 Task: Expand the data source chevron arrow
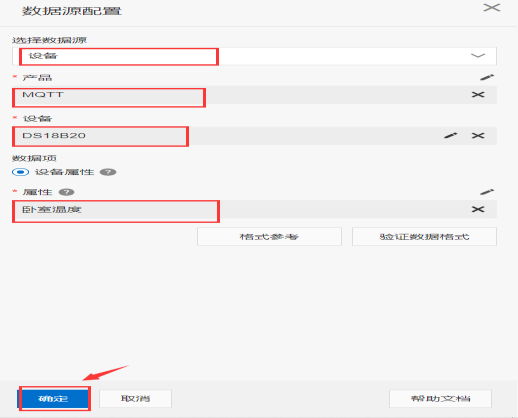pos(478,56)
